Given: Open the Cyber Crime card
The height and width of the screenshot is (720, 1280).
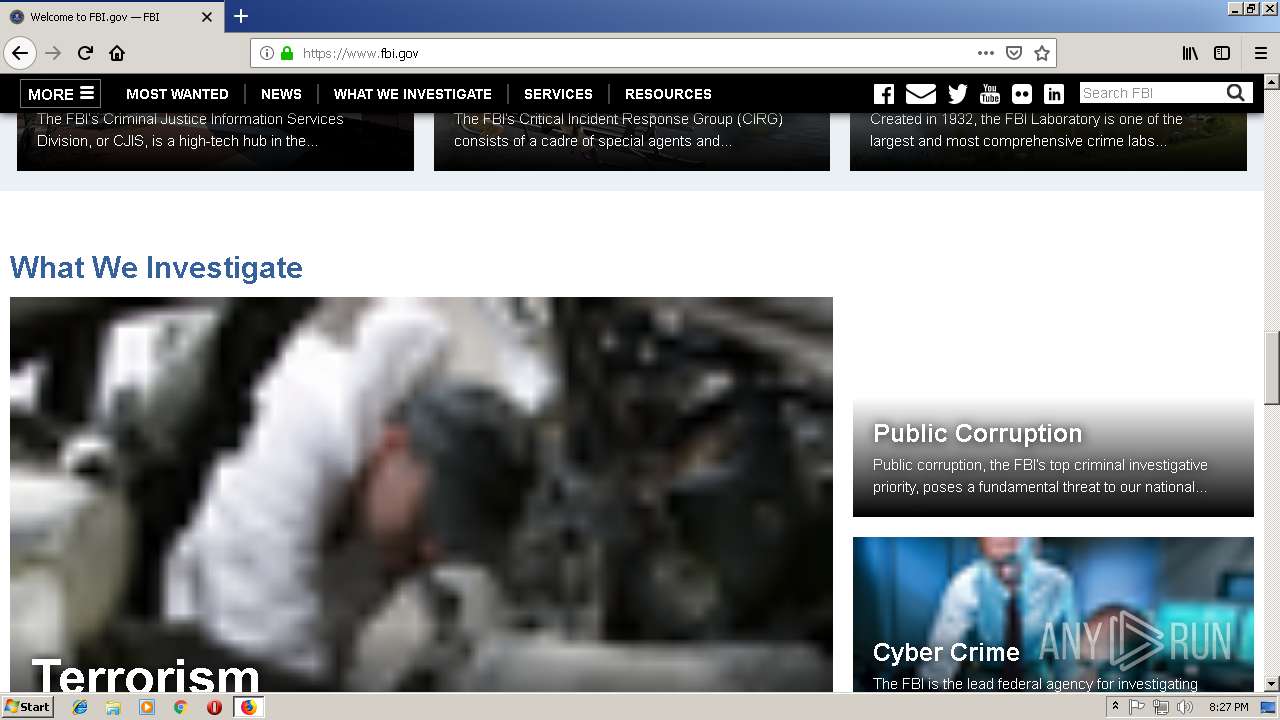Looking at the screenshot, I should [x=1053, y=614].
